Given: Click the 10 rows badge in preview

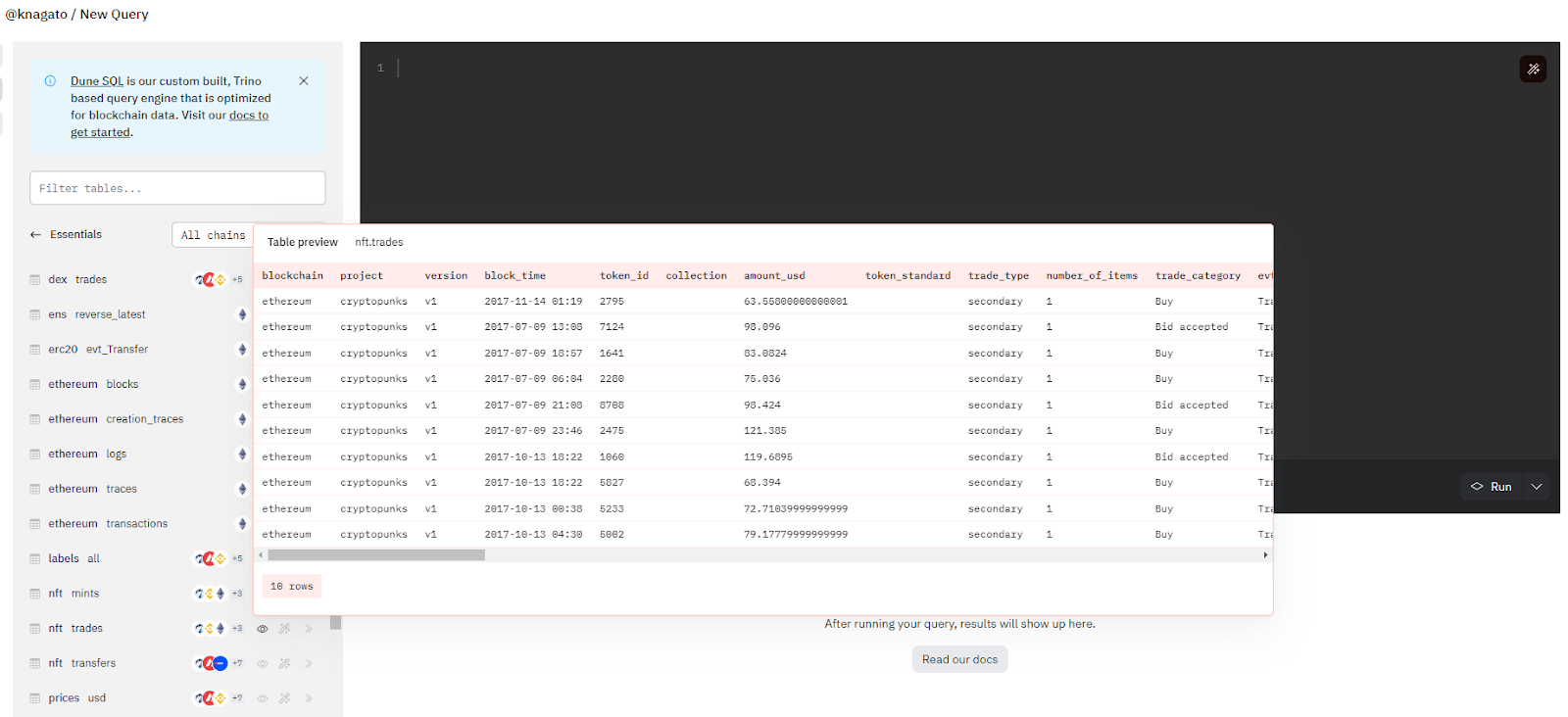Looking at the screenshot, I should point(291,587).
